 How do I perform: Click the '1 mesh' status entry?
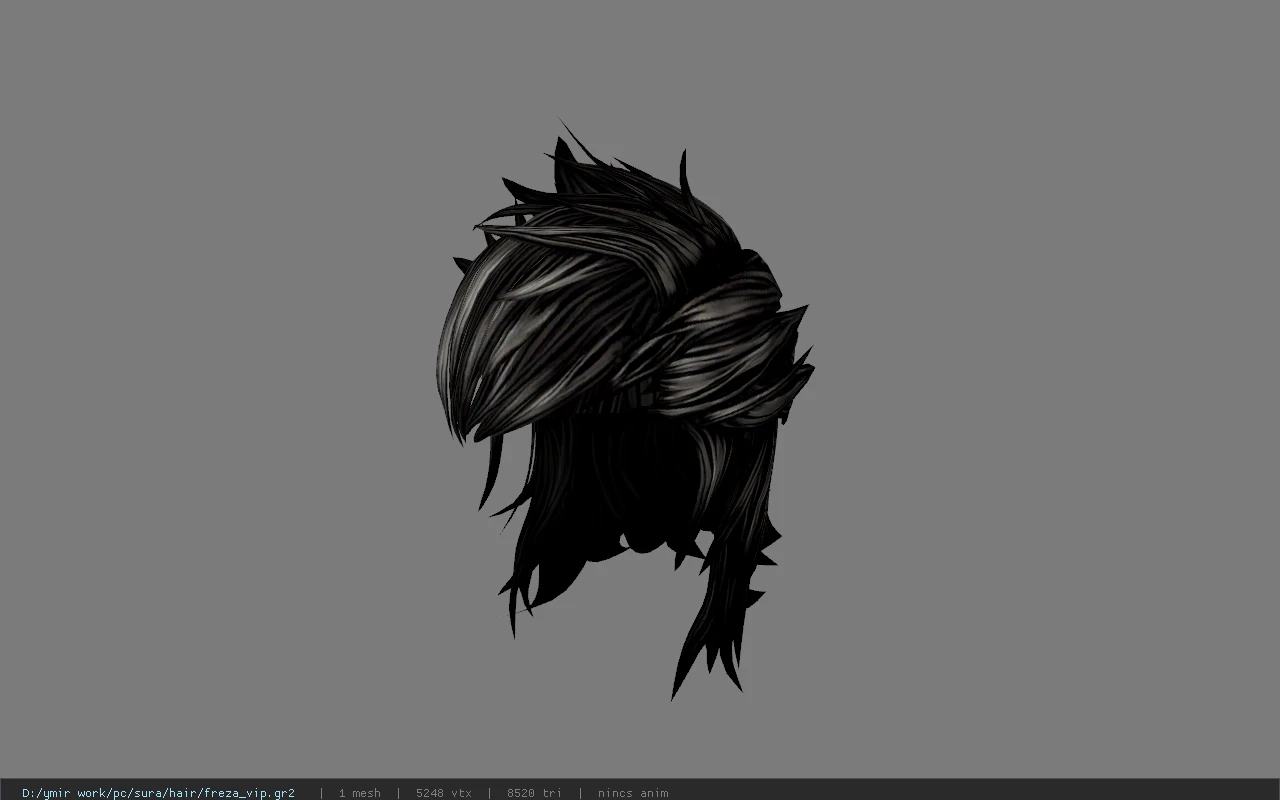point(359,793)
